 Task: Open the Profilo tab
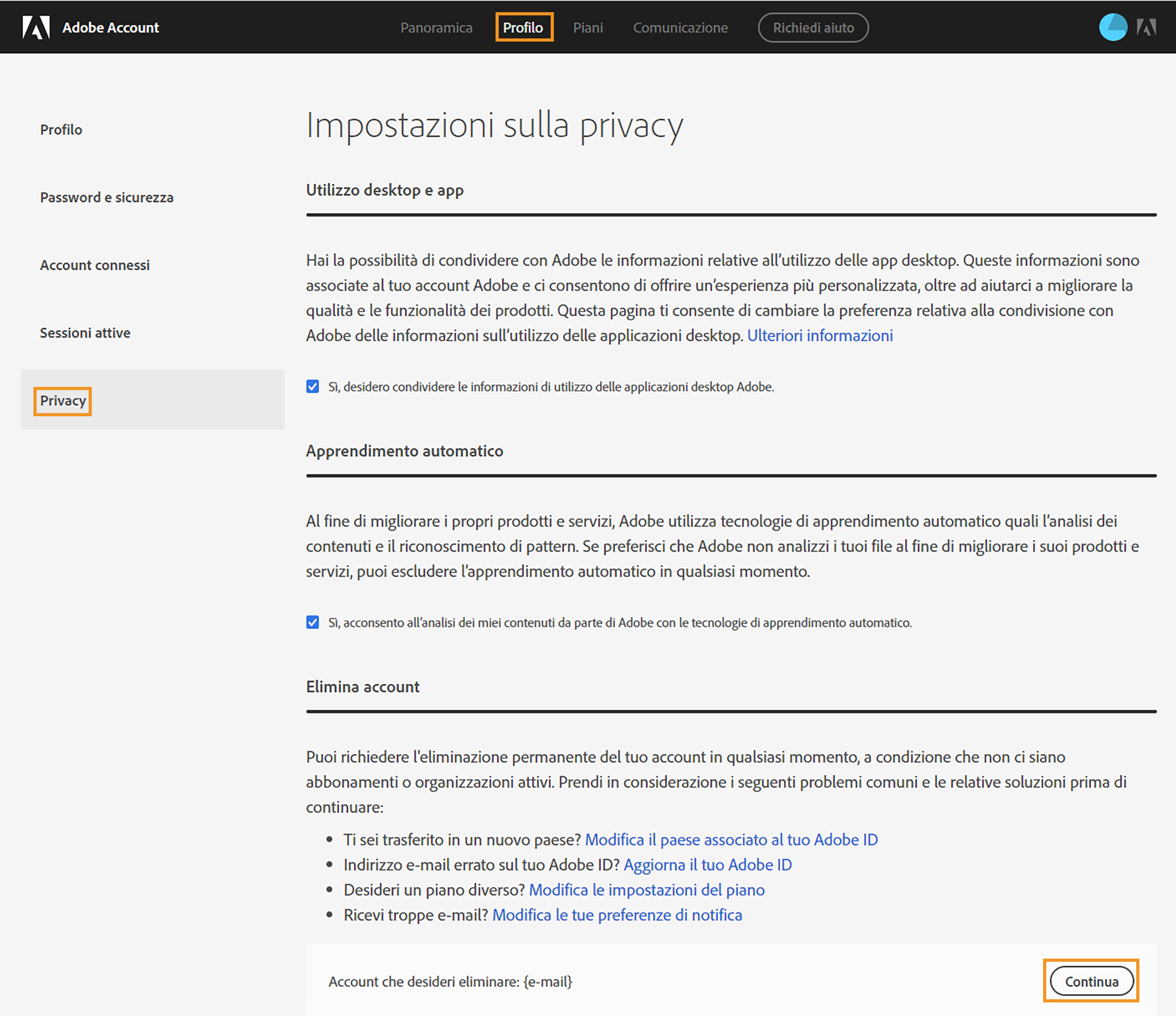(x=523, y=27)
